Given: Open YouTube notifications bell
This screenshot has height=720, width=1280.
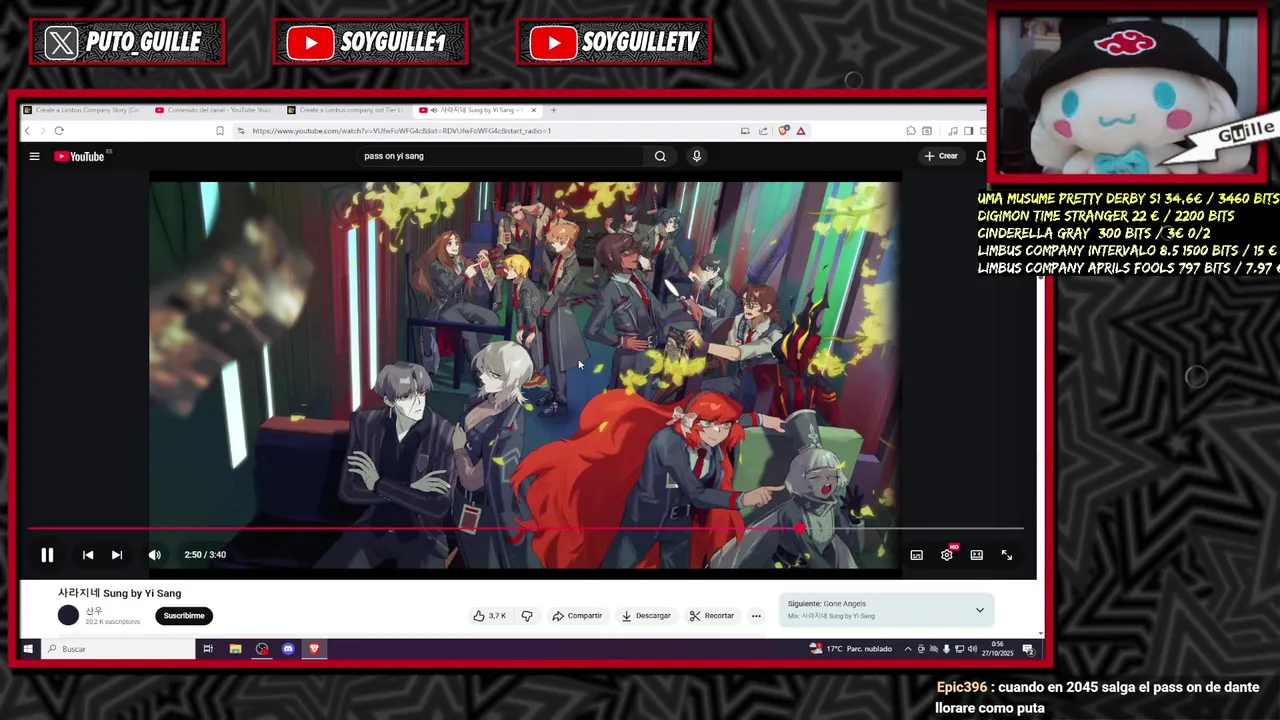Looking at the screenshot, I should [x=981, y=156].
